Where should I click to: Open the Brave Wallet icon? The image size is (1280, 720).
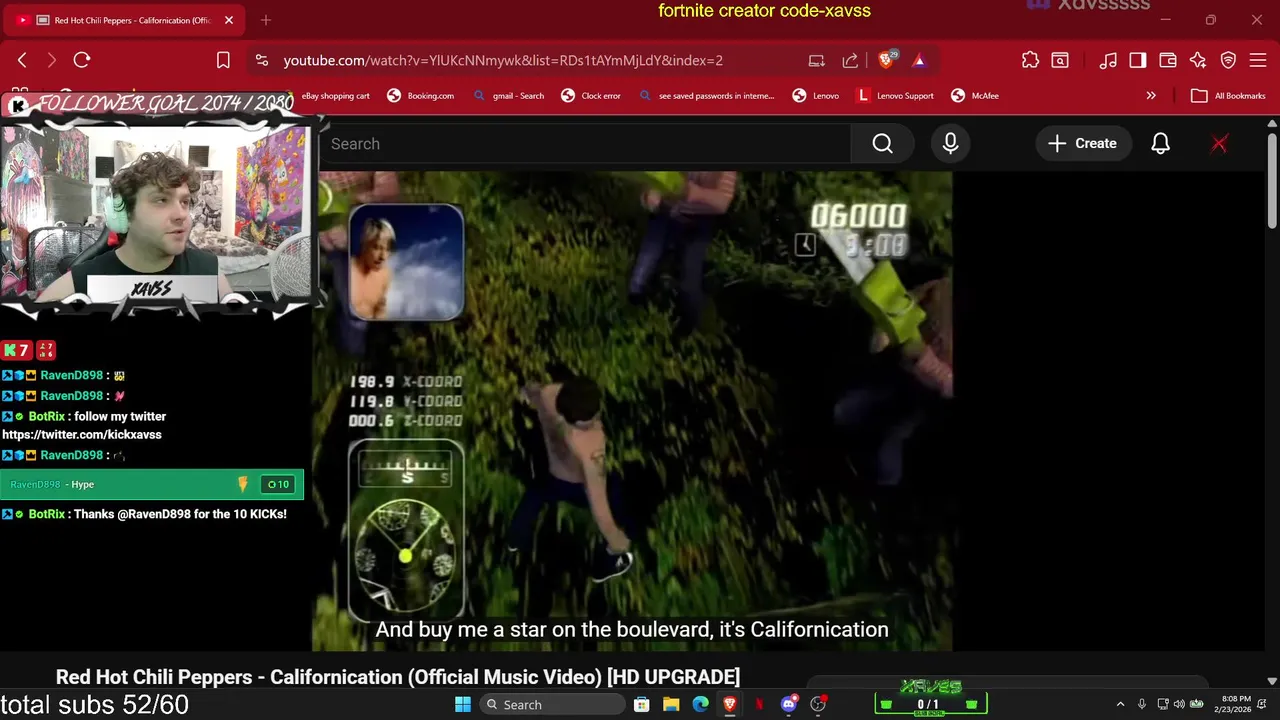[x=1168, y=60]
